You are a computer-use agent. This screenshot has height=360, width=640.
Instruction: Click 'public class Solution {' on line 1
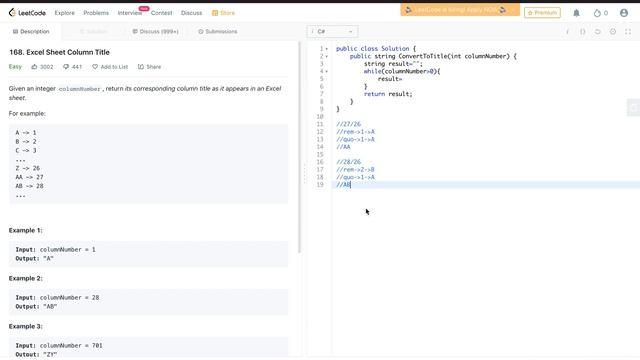(376, 49)
